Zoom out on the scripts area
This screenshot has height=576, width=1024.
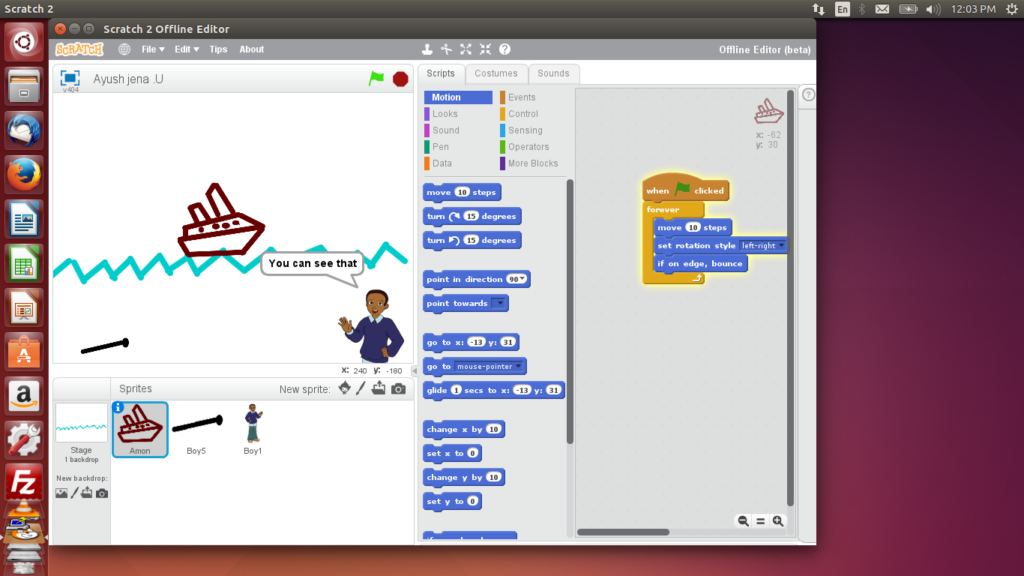(x=743, y=521)
